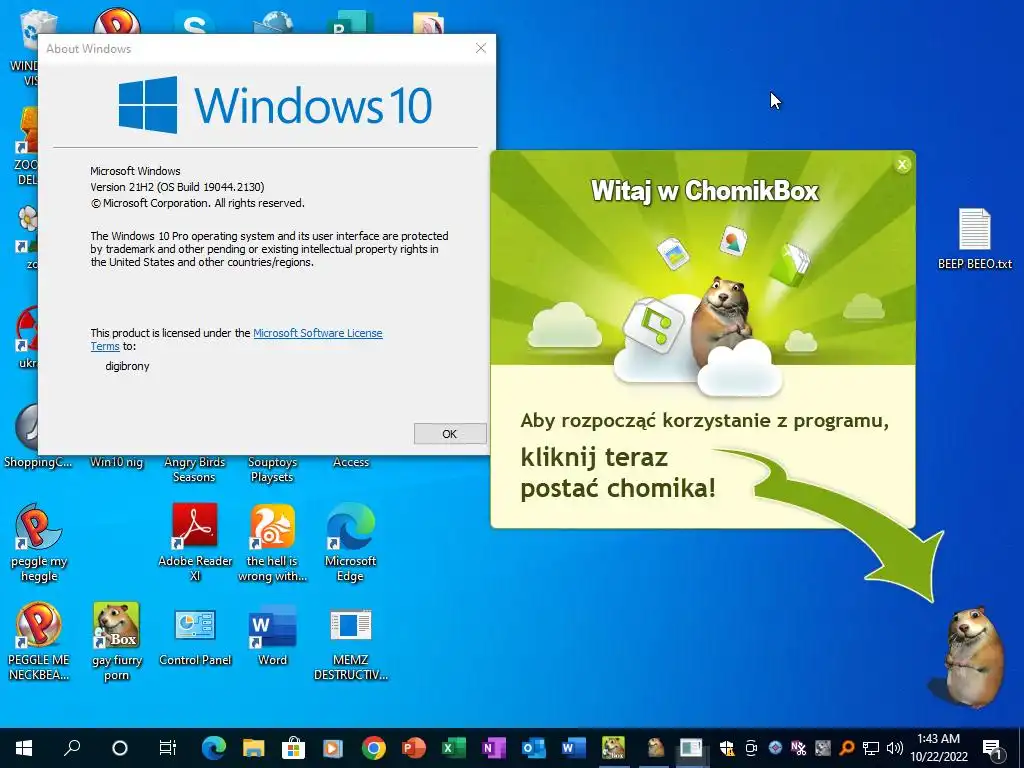Select the Access desktop icon label
Image resolution: width=1024 pixels, height=768 pixels.
351,462
